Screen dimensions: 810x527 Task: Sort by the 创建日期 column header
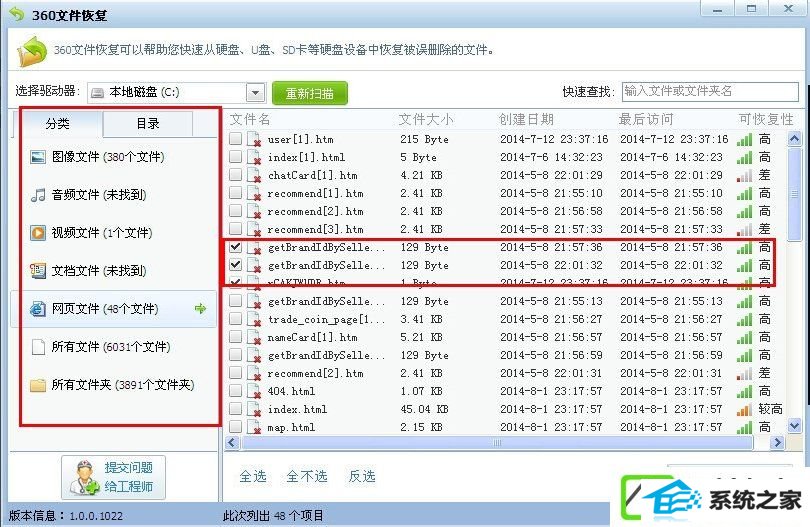click(x=526, y=120)
